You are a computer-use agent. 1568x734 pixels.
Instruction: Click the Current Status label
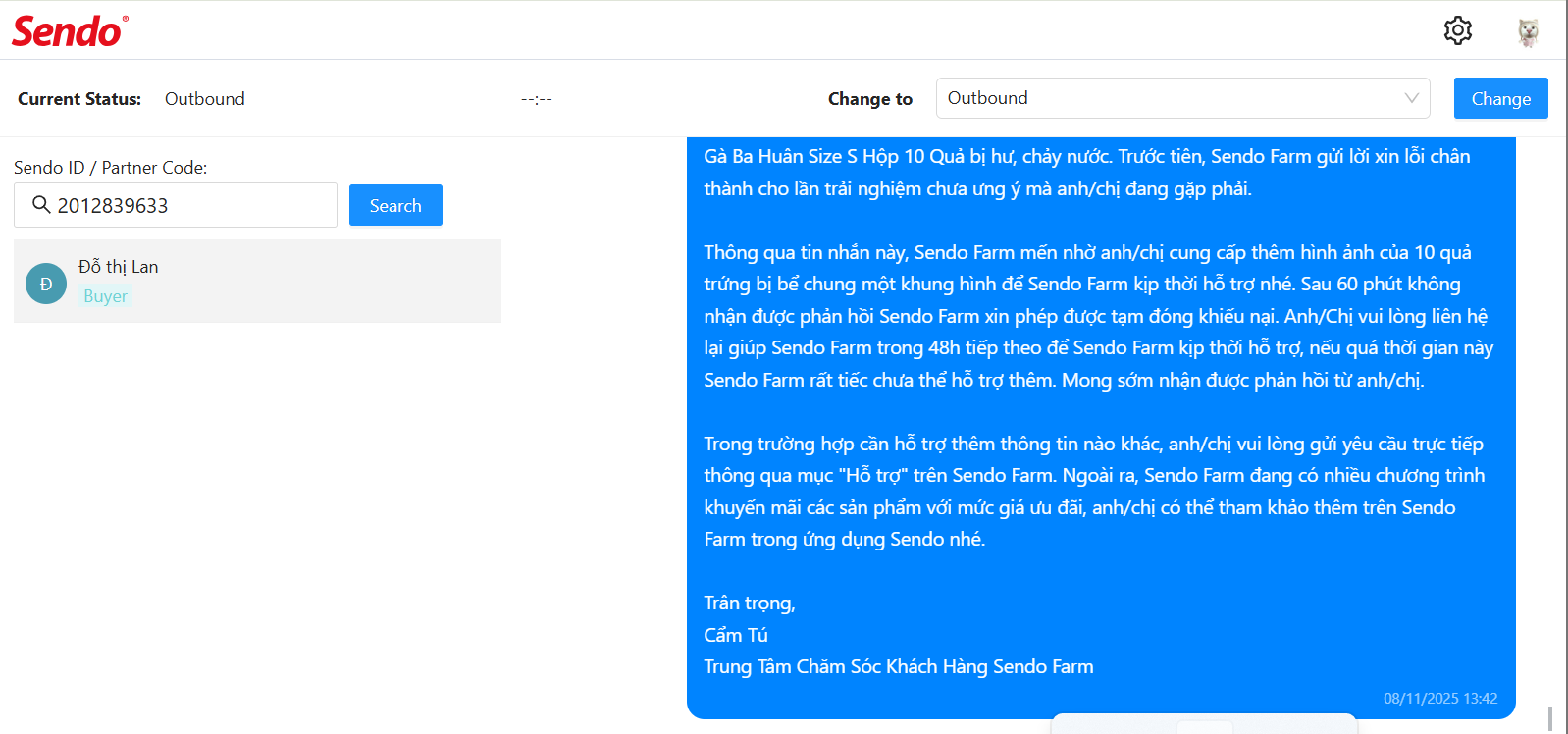pos(79,99)
